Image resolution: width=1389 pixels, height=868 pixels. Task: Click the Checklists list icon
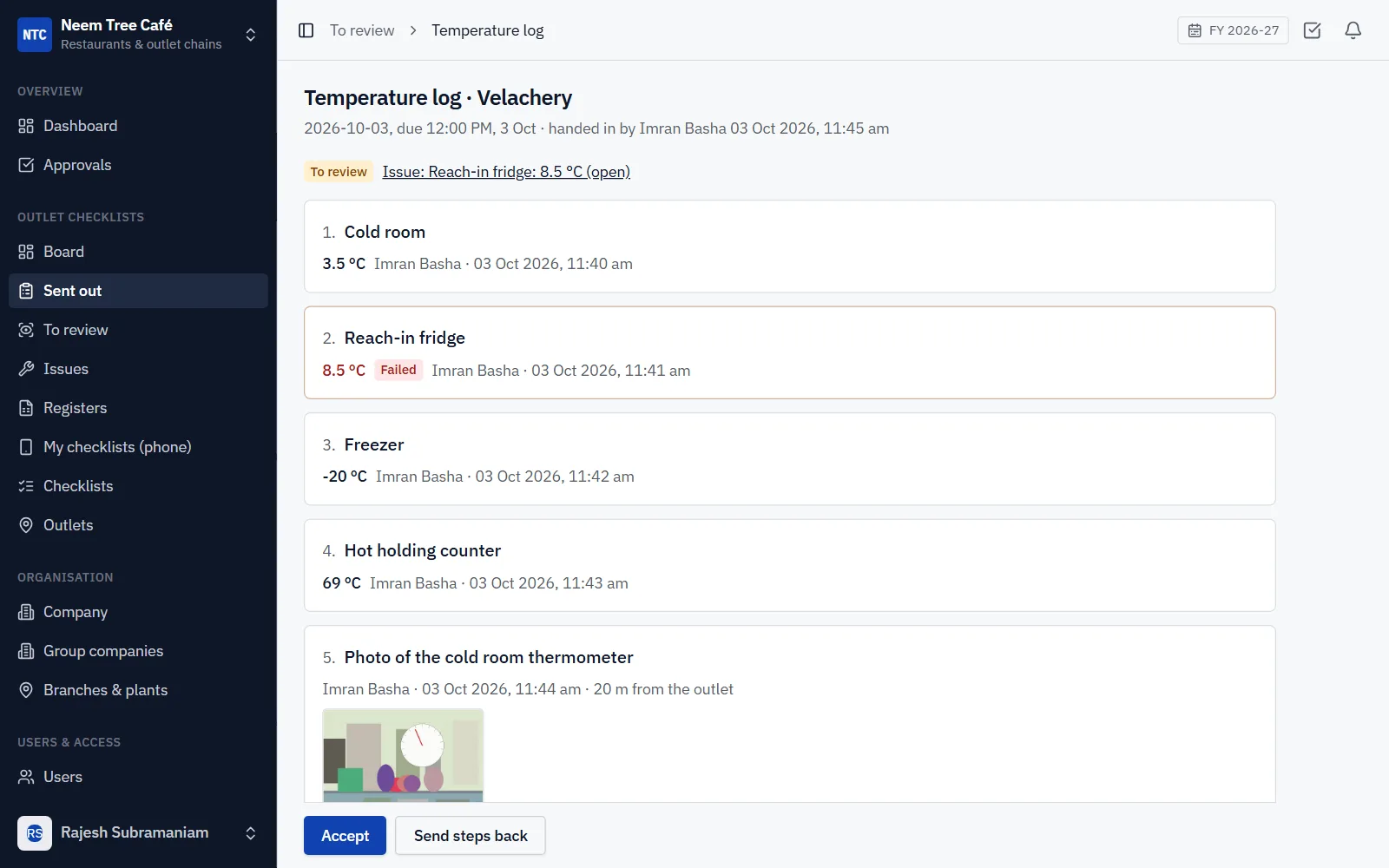click(26, 486)
